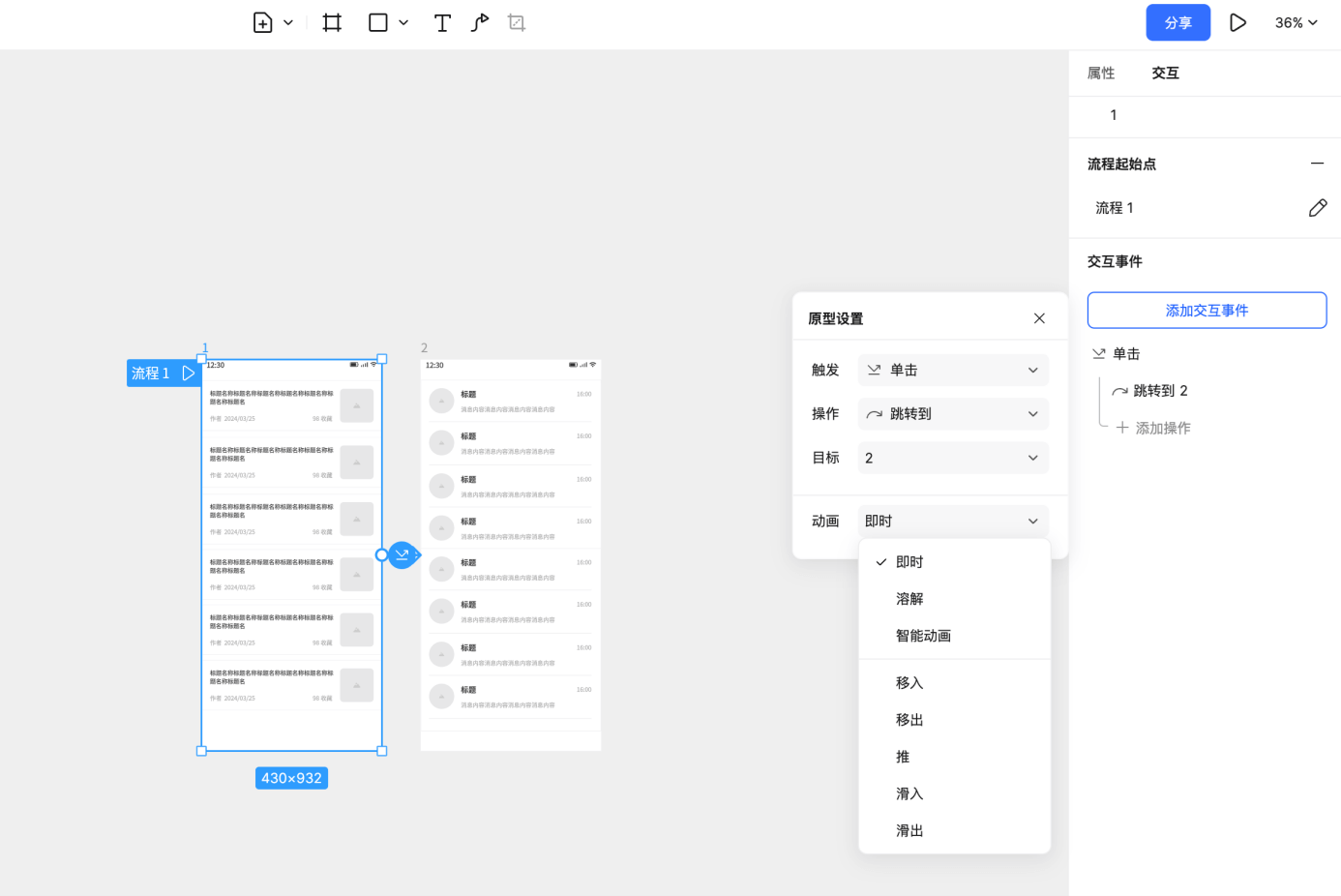Click the 流程 1 play arrow on canvas
Viewport: 1341px width, 896px height.
point(188,373)
